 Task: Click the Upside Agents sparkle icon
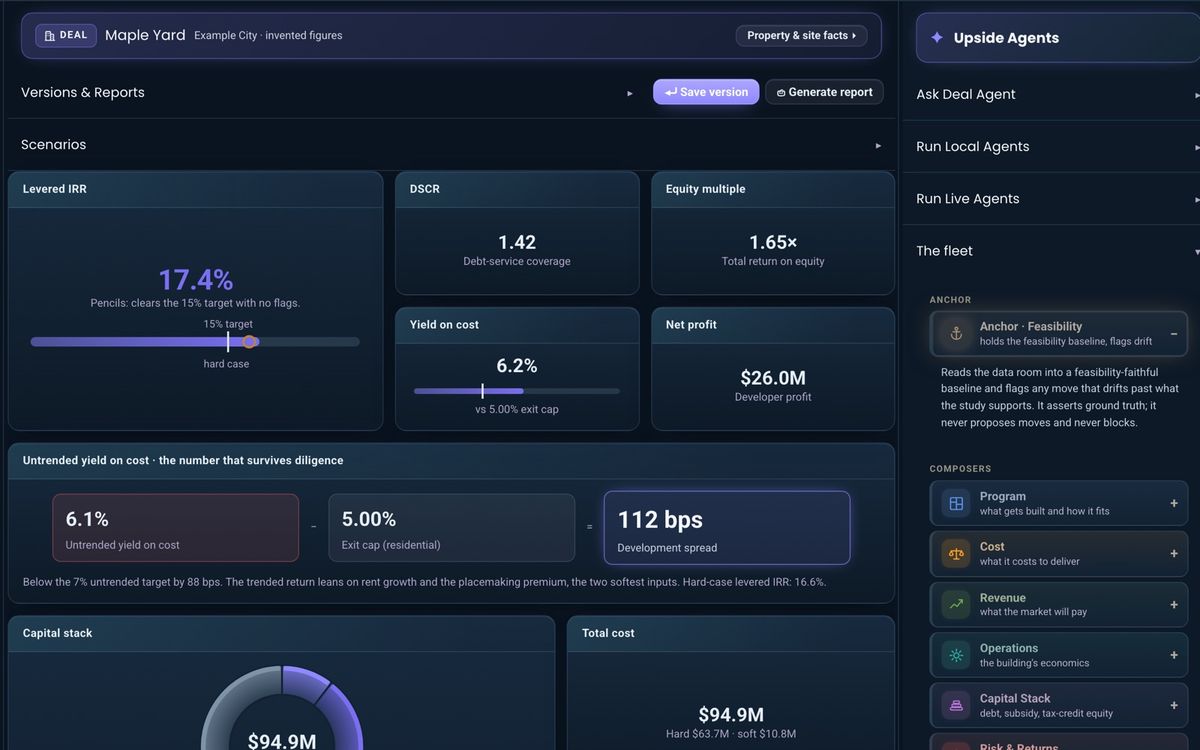click(x=937, y=38)
